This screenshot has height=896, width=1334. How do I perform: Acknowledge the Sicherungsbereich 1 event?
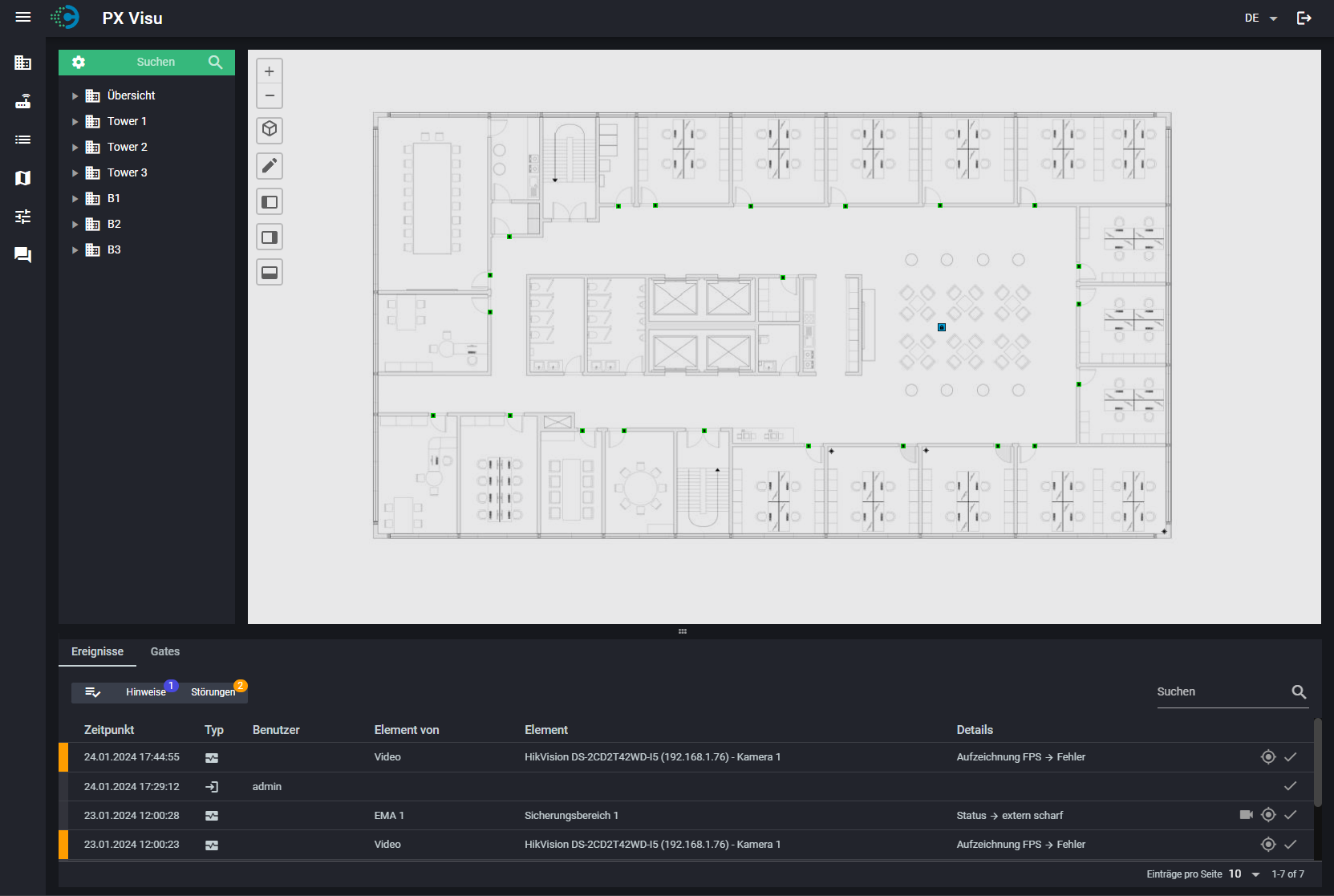1291,815
